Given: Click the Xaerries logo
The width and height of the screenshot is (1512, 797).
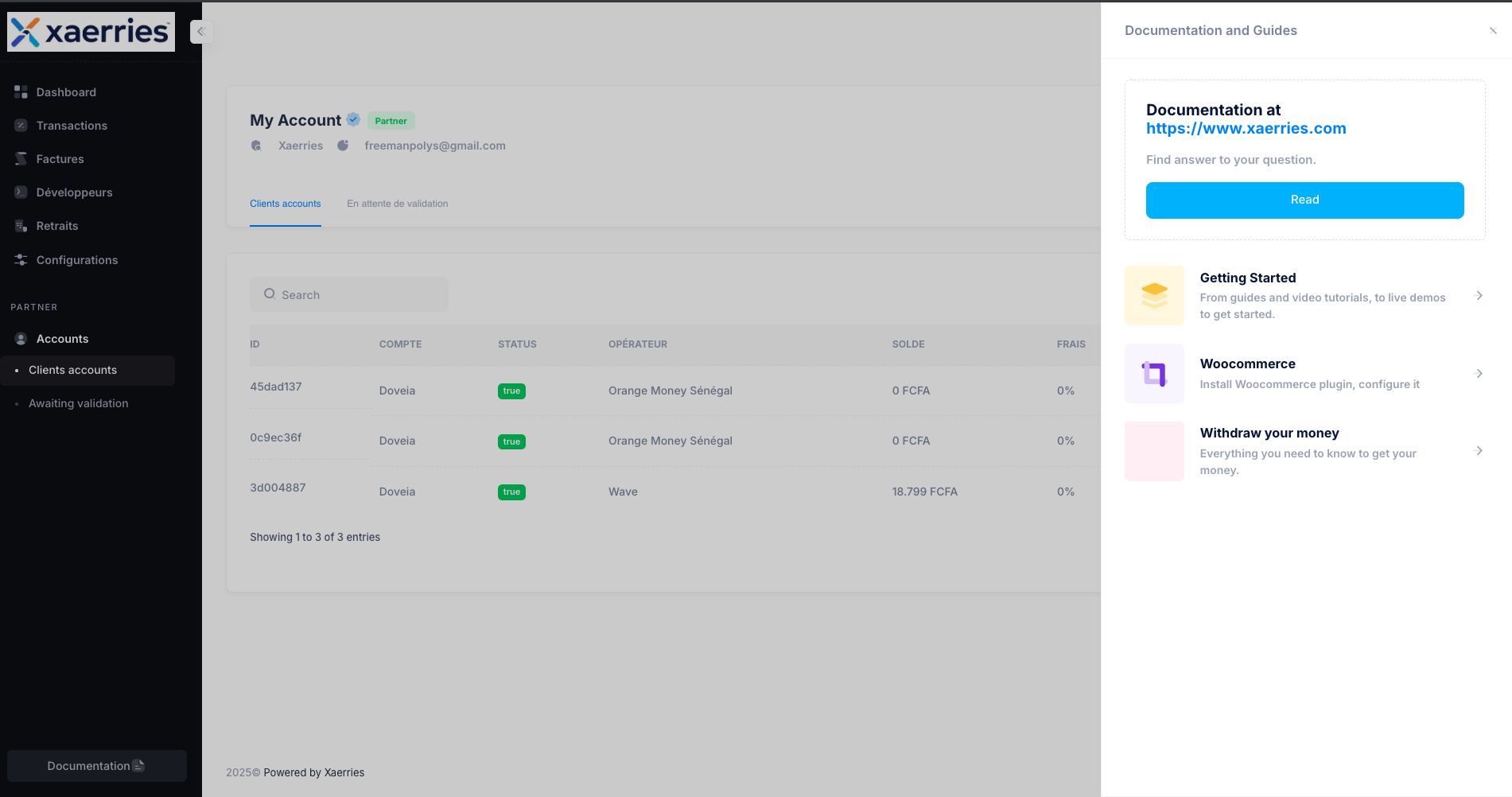Looking at the screenshot, I should (x=90, y=32).
